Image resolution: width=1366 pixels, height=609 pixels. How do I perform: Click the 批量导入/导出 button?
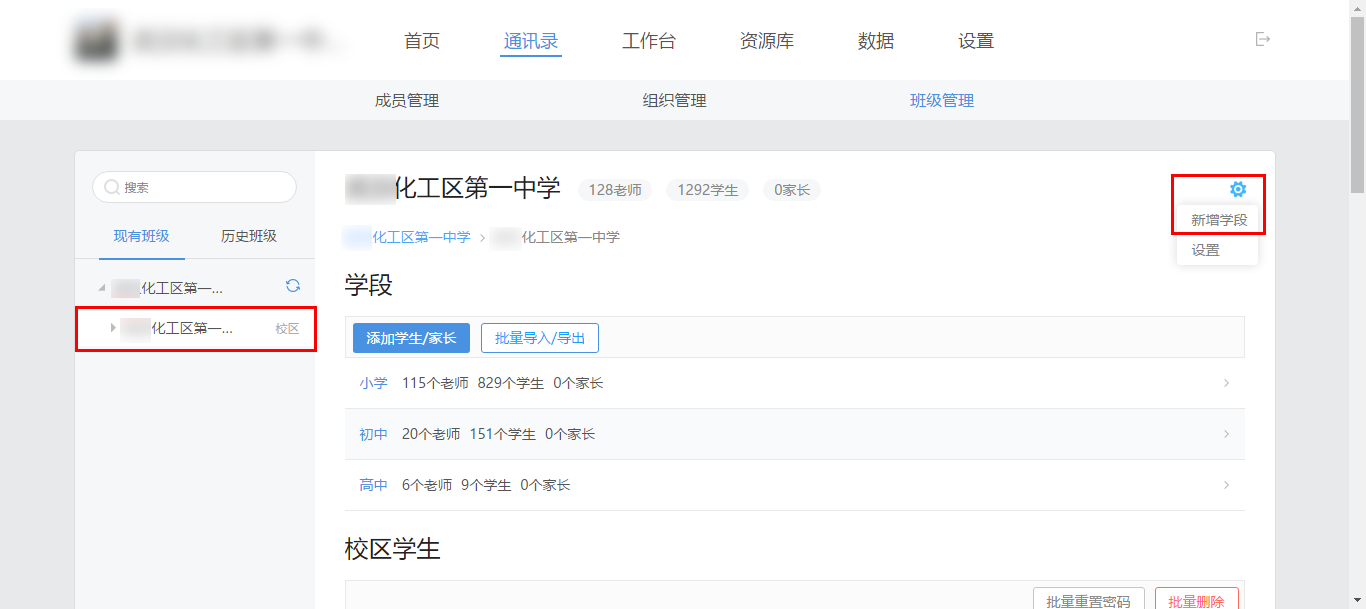coord(540,338)
